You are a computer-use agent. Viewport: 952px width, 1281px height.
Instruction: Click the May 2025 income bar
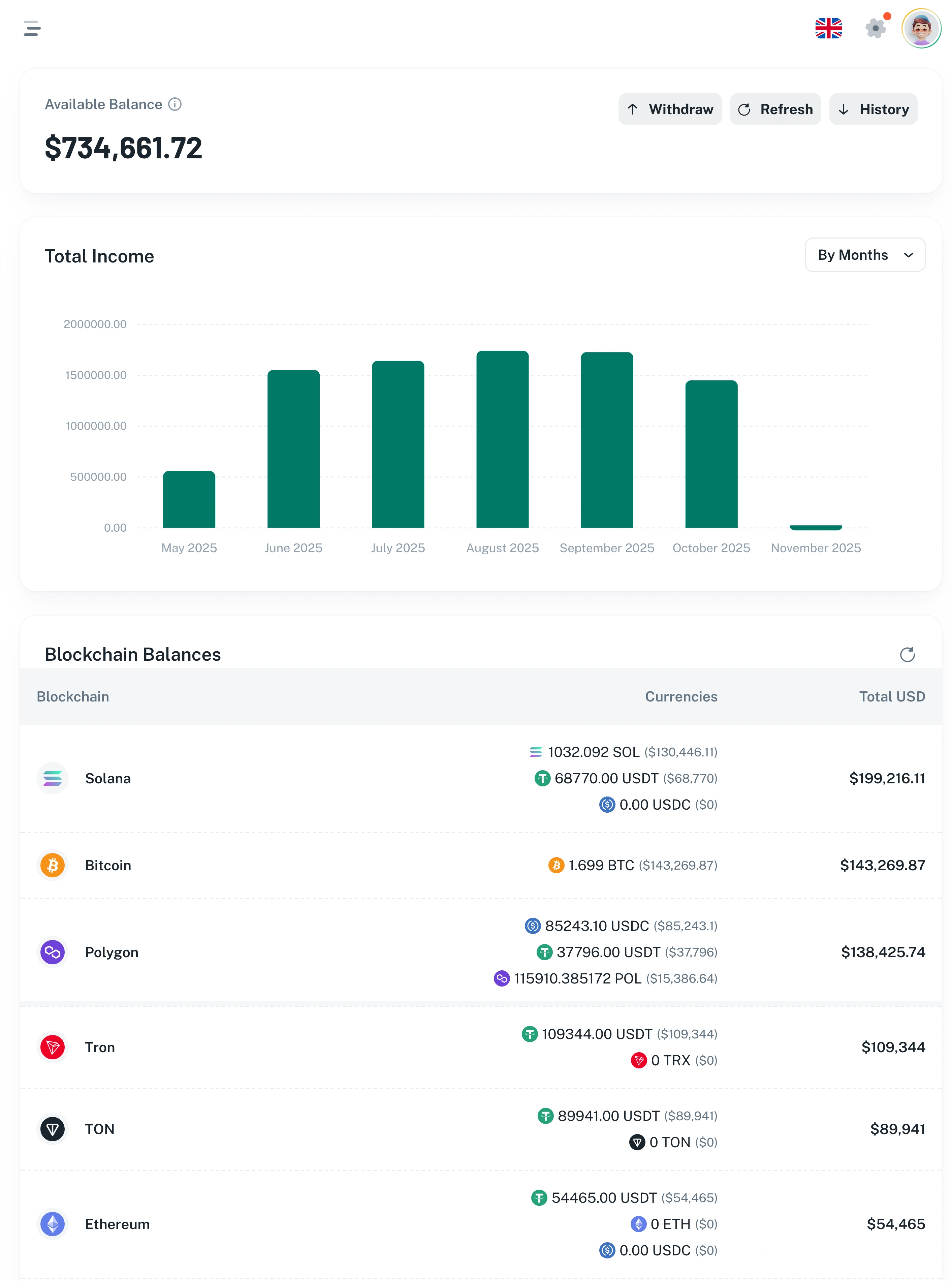coord(189,500)
